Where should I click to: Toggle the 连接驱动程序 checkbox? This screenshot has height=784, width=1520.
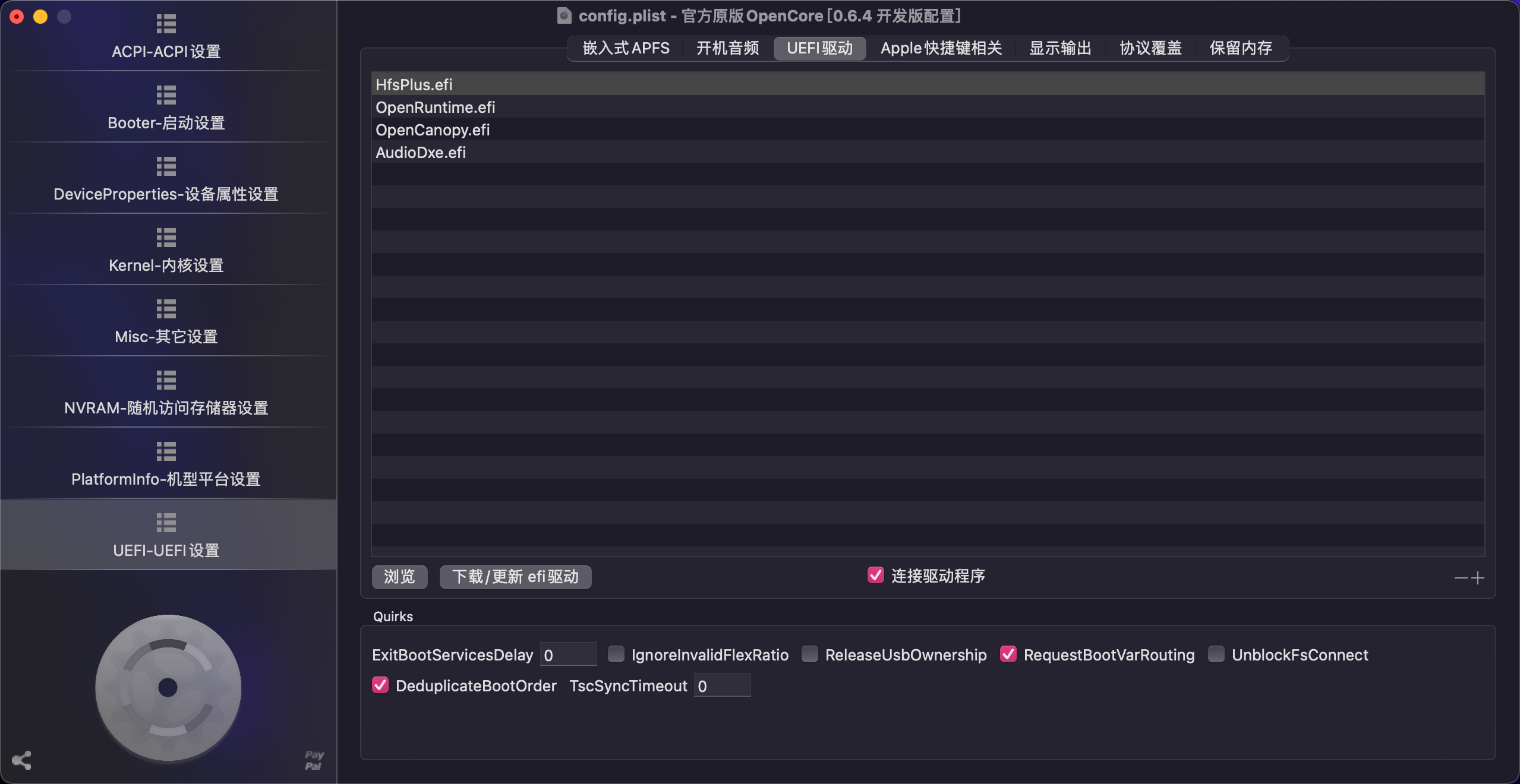click(875, 575)
